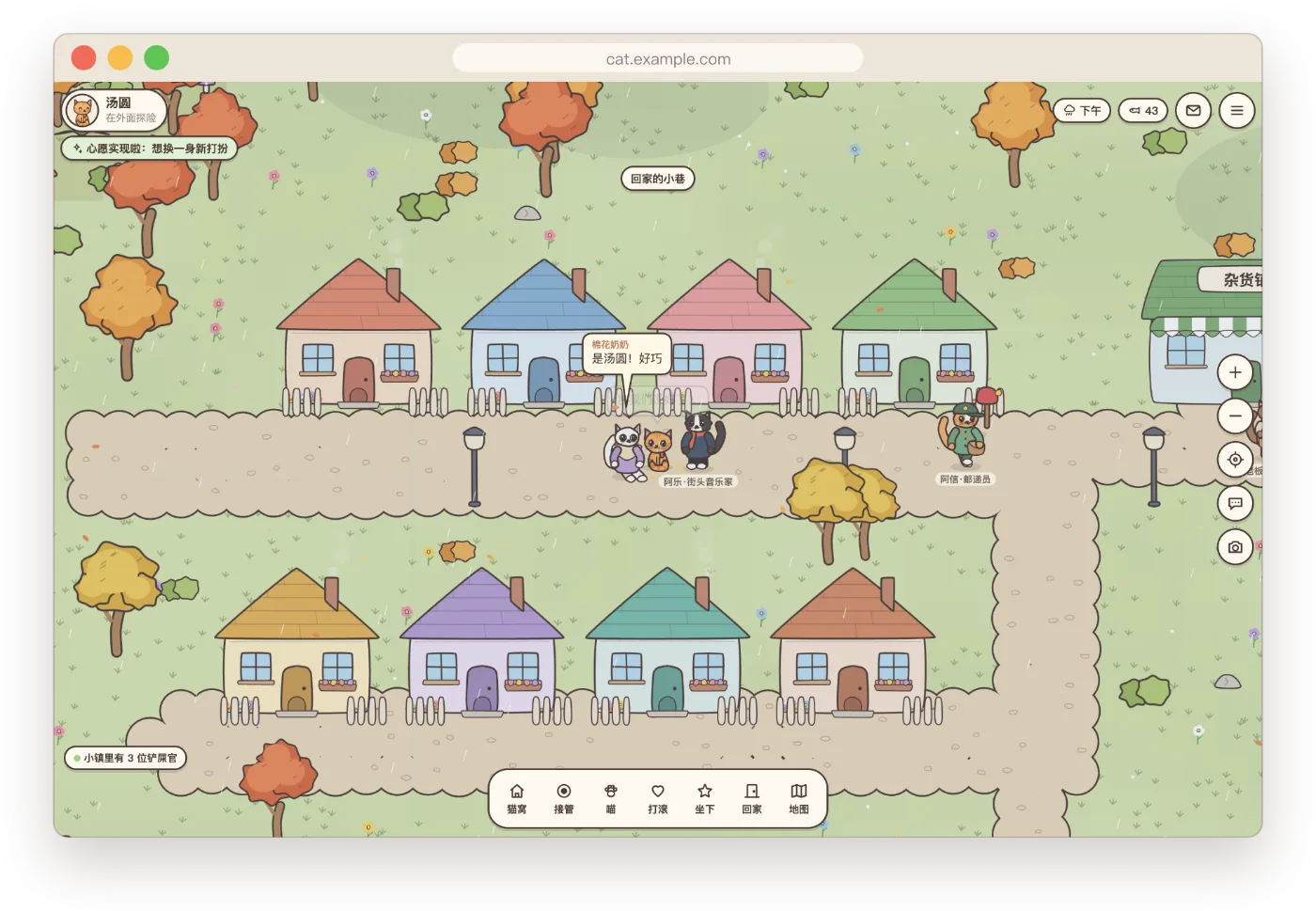
Task: Open the 猫窝 cat nest button
Action: 517,799
